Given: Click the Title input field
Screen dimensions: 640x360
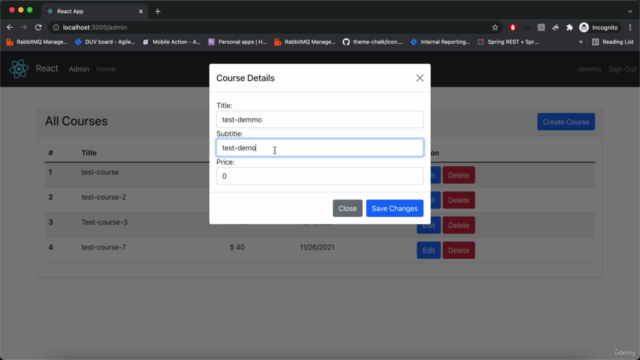Looking at the screenshot, I should point(320,120).
